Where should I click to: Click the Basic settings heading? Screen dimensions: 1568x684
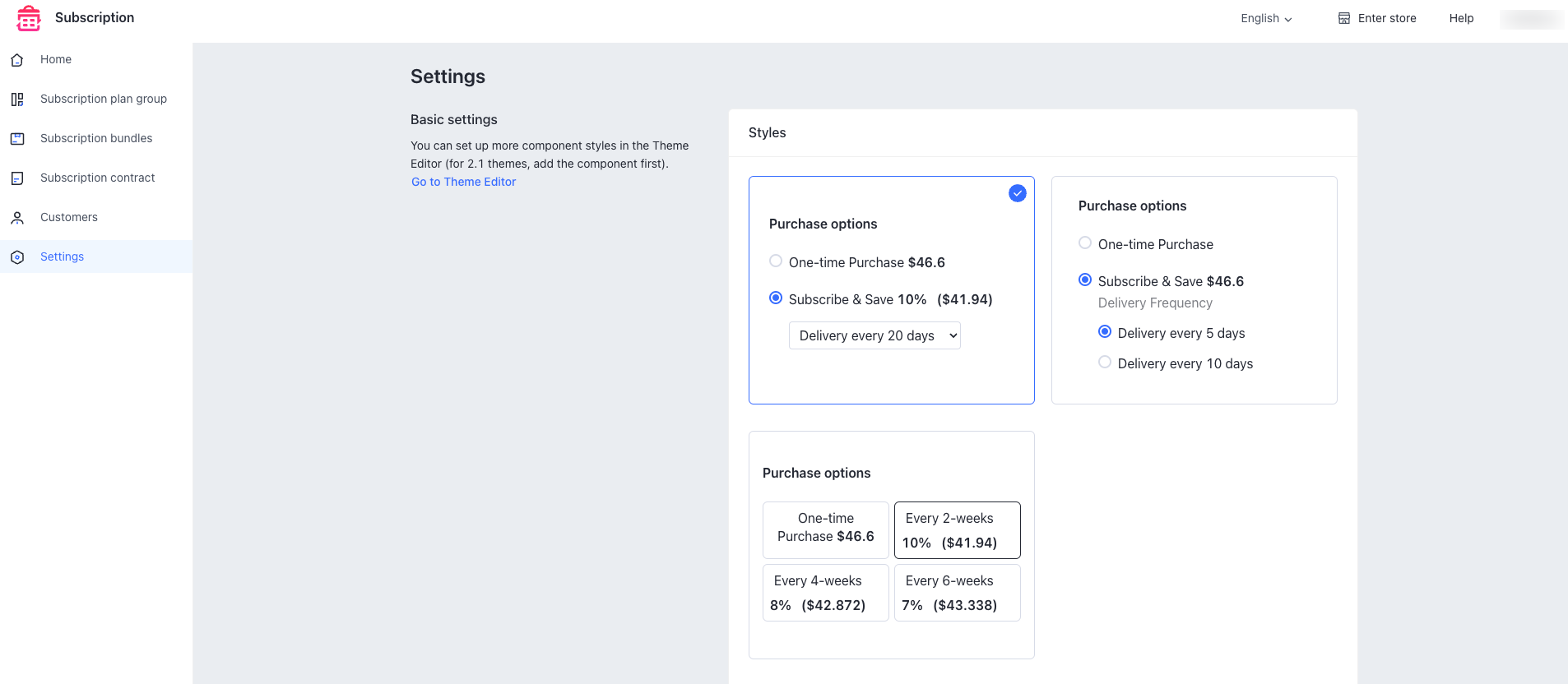point(454,119)
